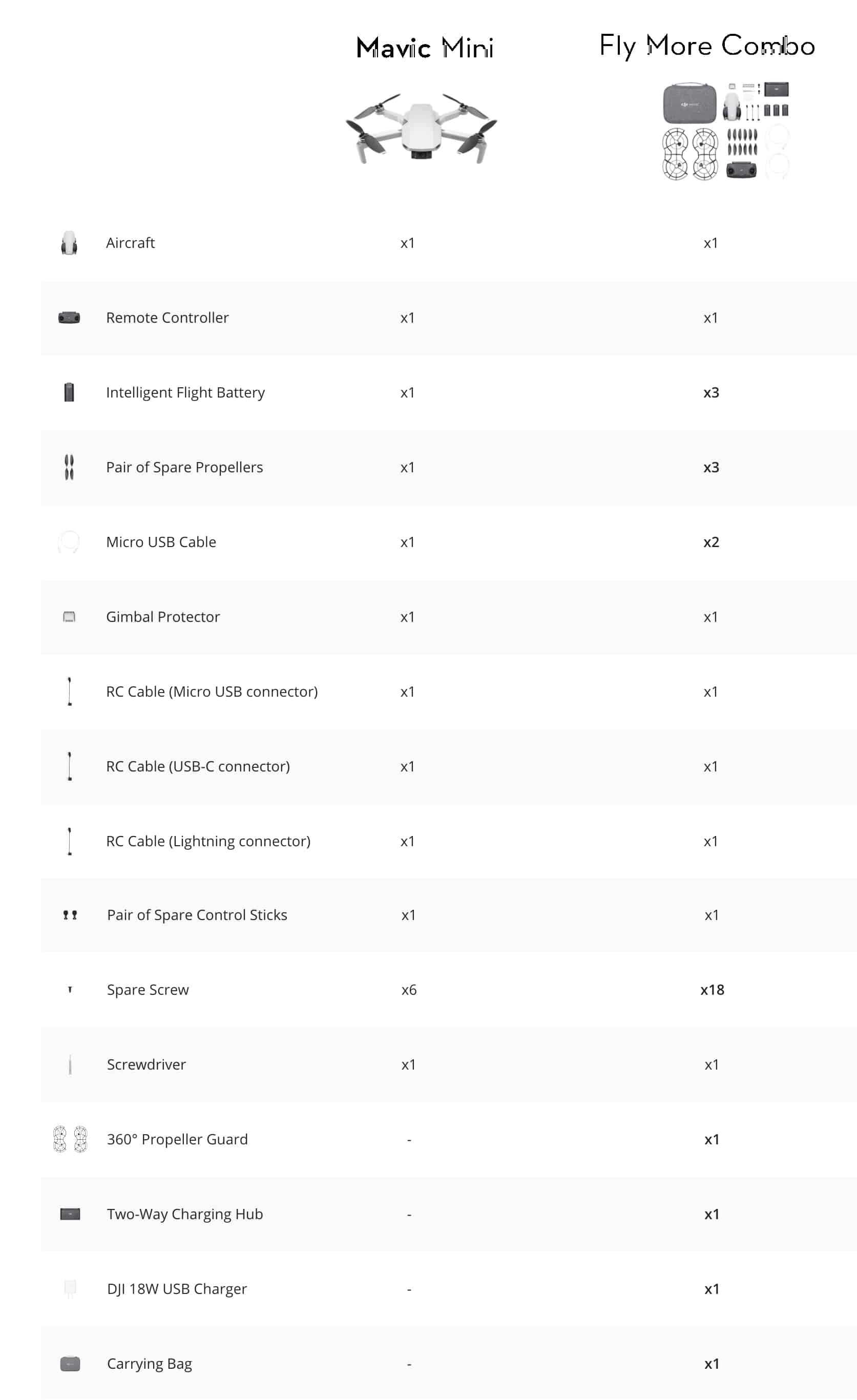Select the 360° Propeller Guard icon
Image resolution: width=857 pixels, height=1400 pixels.
point(70,1139)
